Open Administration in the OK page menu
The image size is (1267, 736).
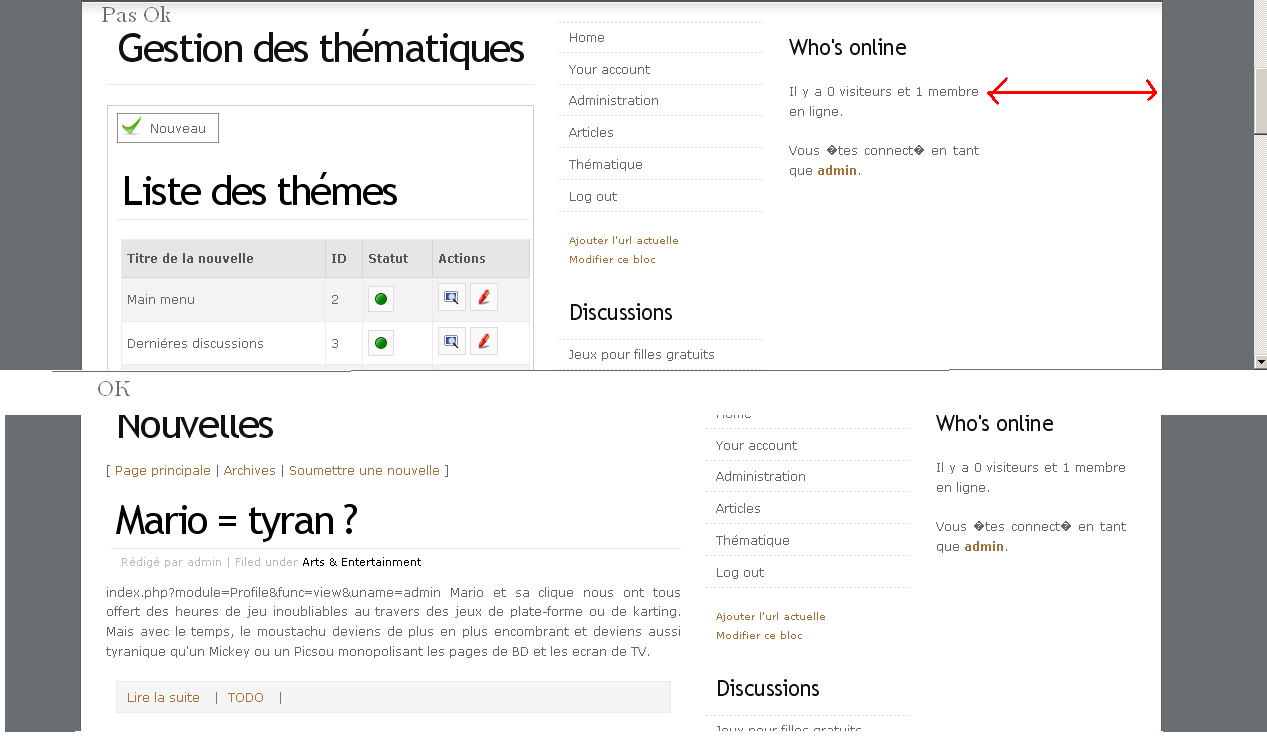760,476
